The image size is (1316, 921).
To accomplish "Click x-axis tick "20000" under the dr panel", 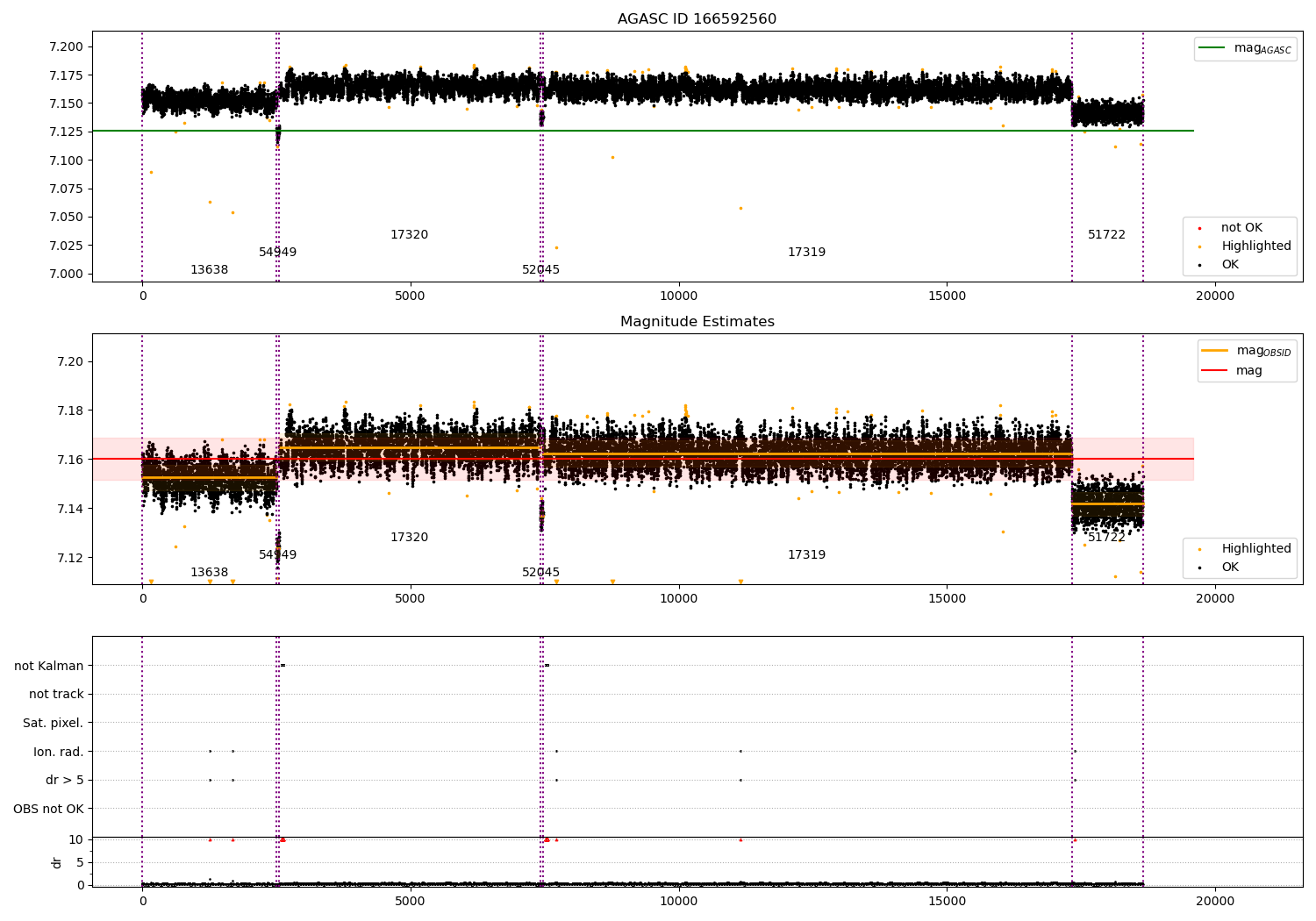I will click(x=1214, y=901).
